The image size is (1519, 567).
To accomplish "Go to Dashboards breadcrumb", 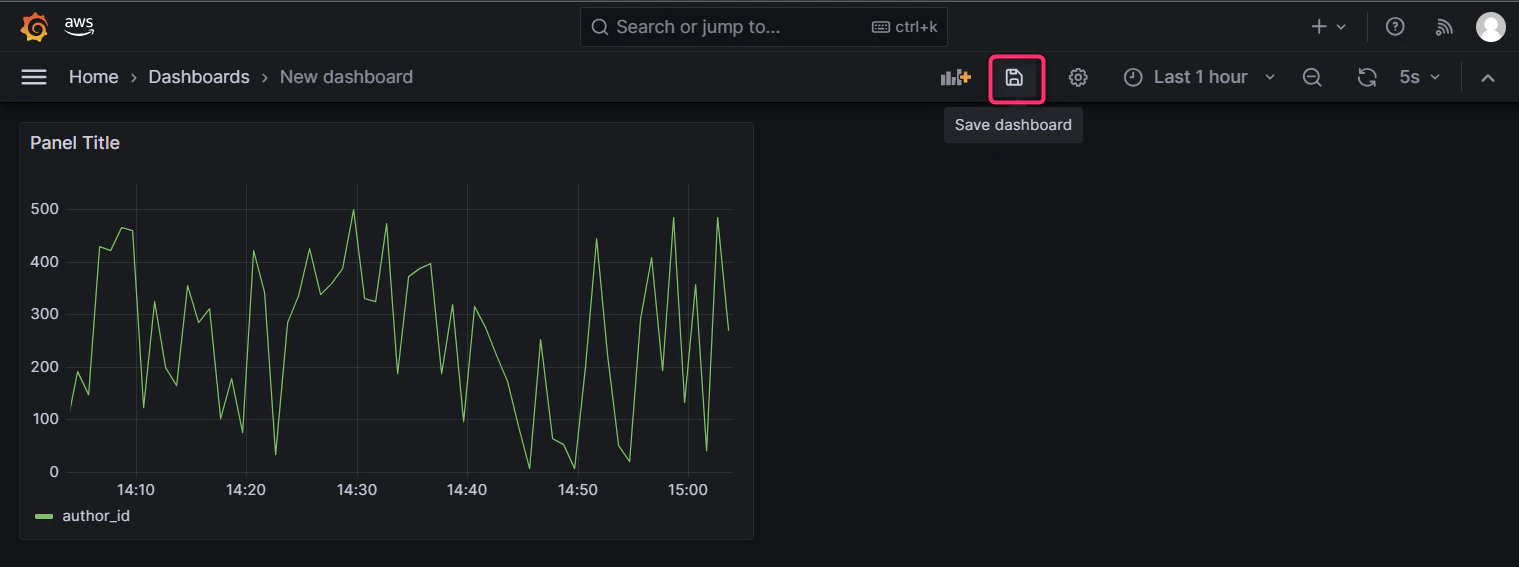I will click(x=199, y=77).
